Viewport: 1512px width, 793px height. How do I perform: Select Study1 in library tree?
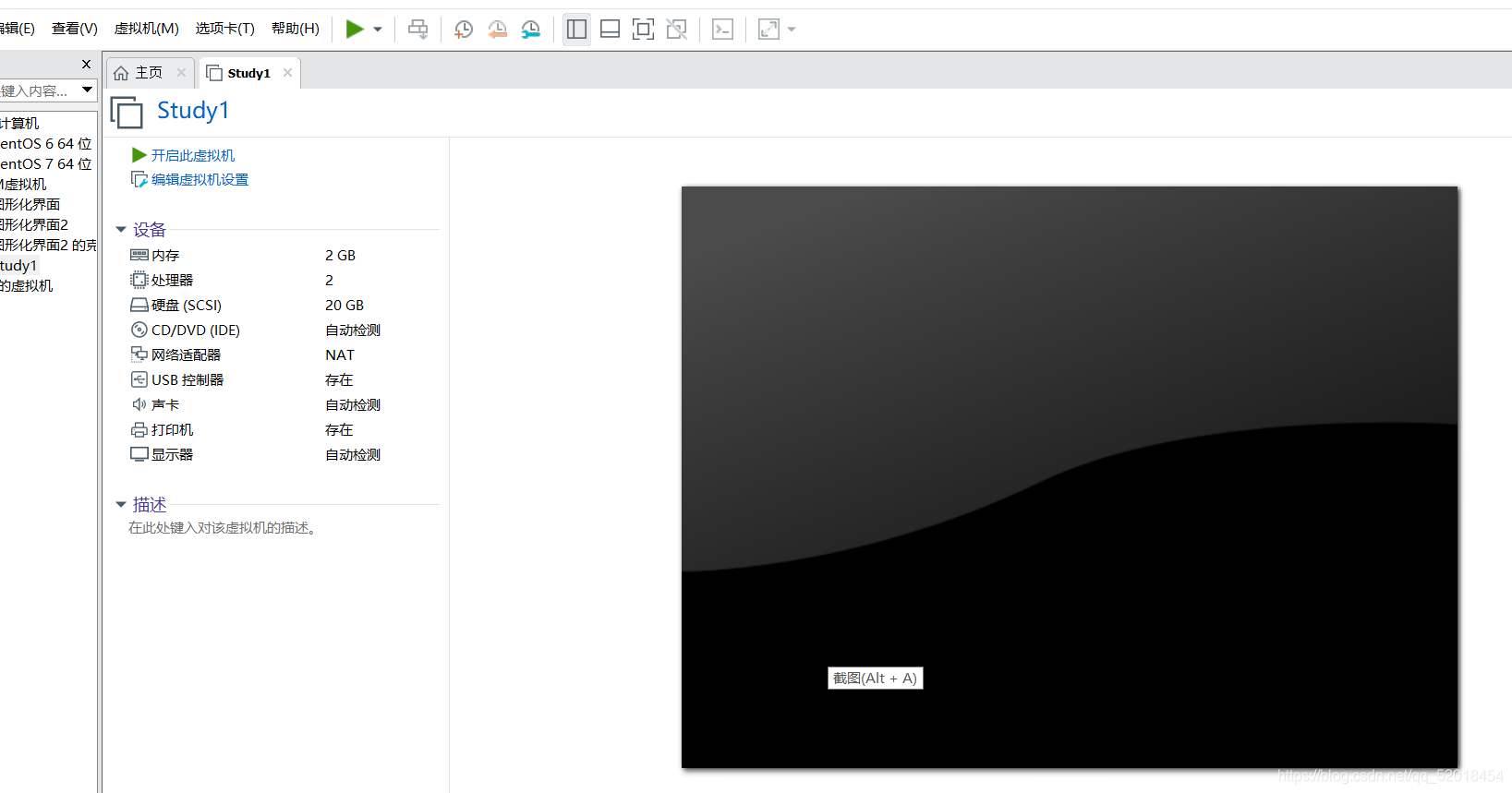(19, 266)
